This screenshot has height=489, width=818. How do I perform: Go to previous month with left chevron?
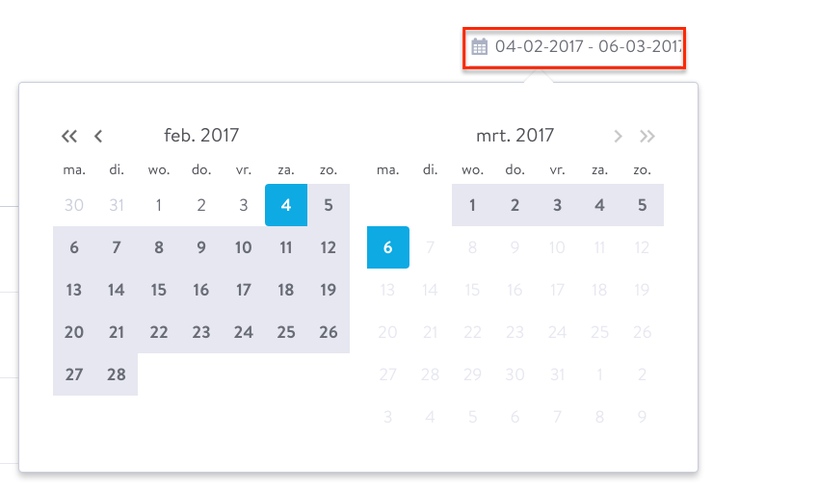98,136
